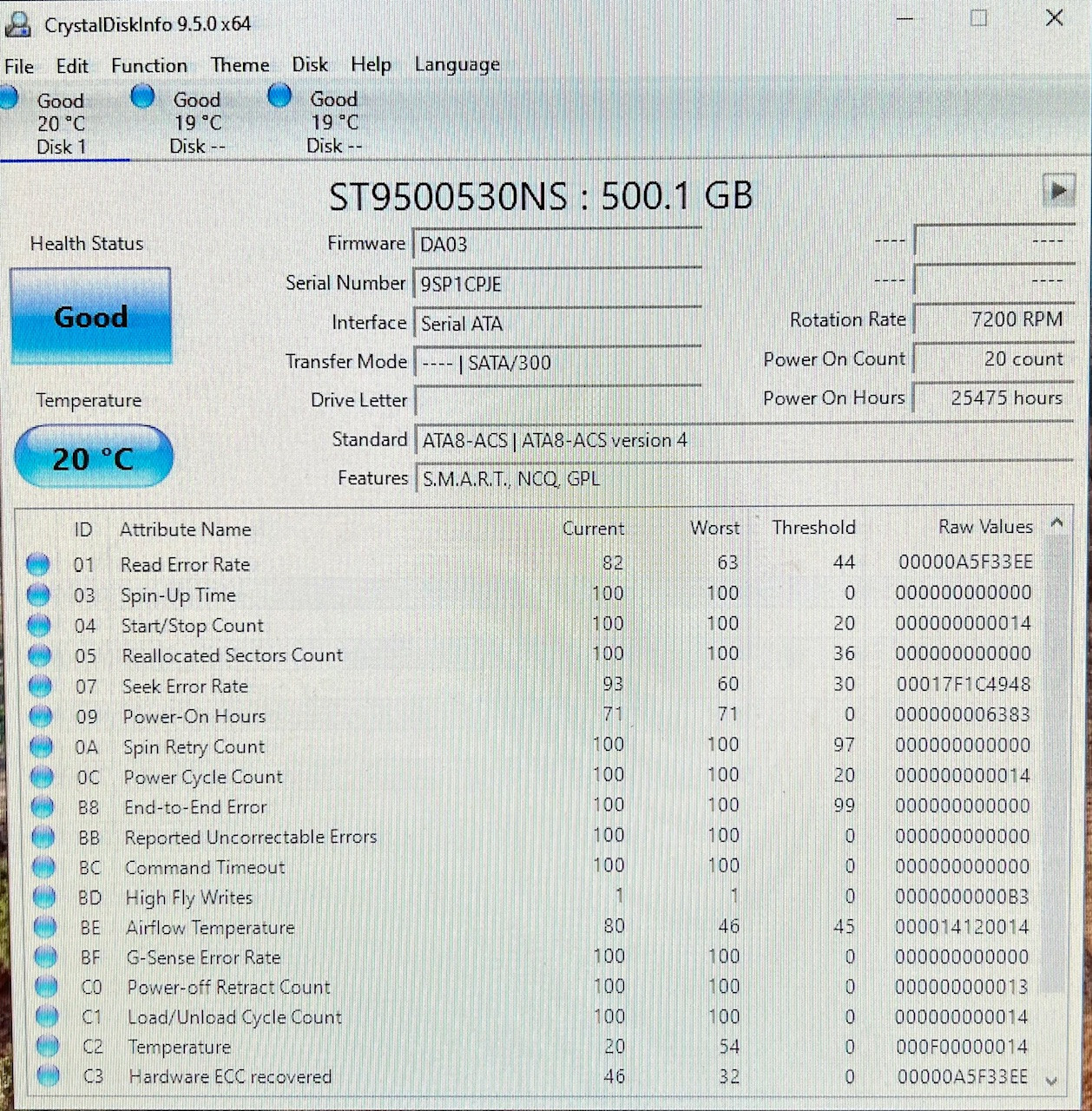Select the Read Error Rate attribute name
Viewport: 1092px width, 1111px height.
[x=185, y=564]
